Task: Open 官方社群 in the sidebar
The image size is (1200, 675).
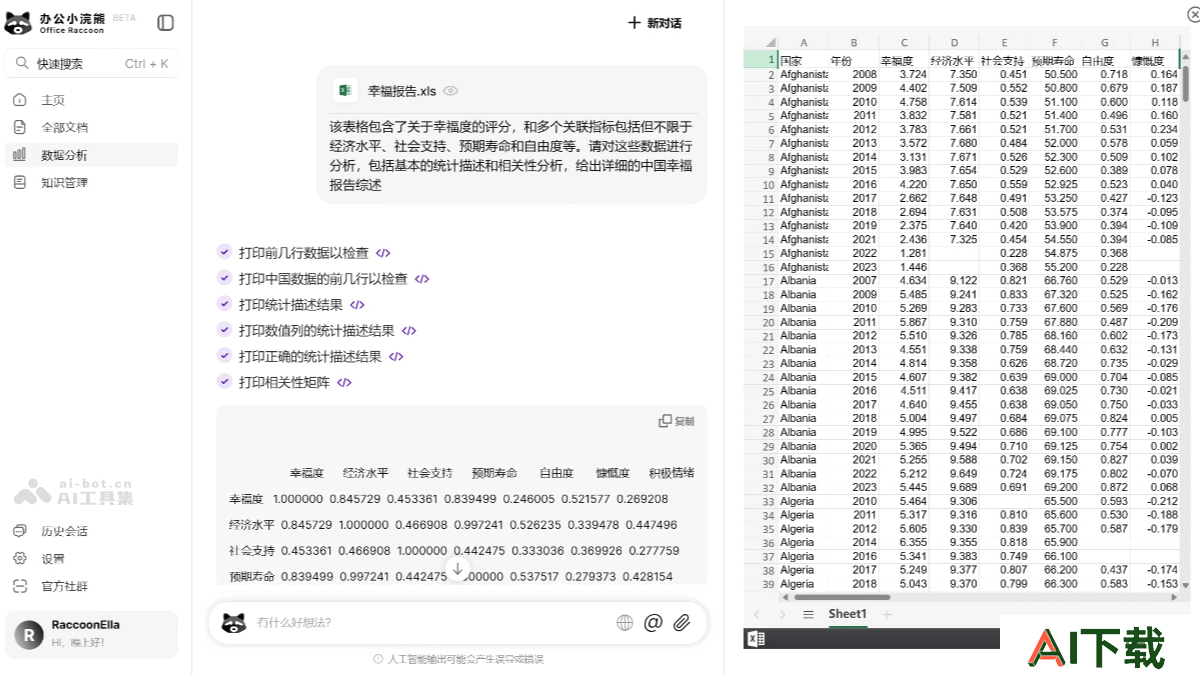Action: (x=64, y=586)
